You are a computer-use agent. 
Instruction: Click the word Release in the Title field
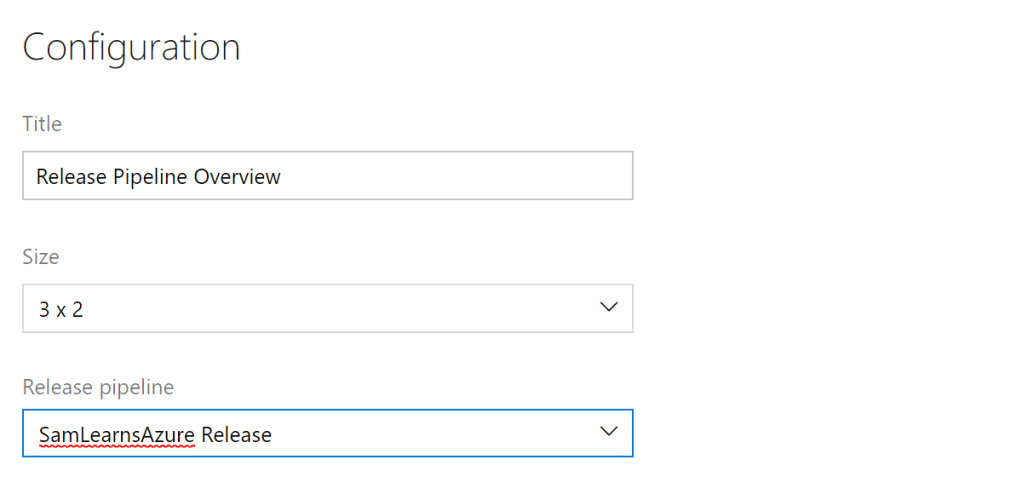(x=69, y=177)
